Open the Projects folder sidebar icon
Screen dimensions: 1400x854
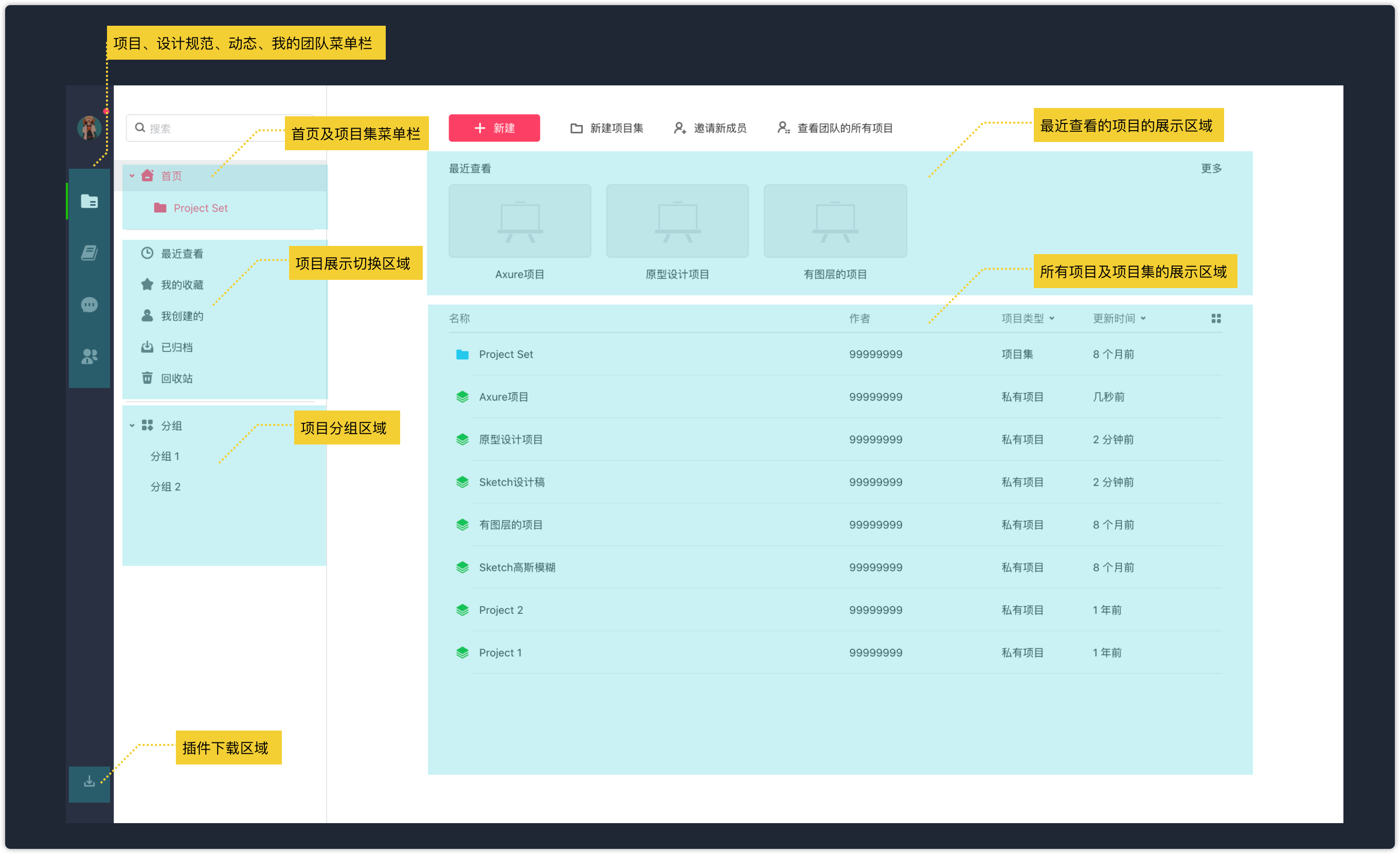[89, 201]
